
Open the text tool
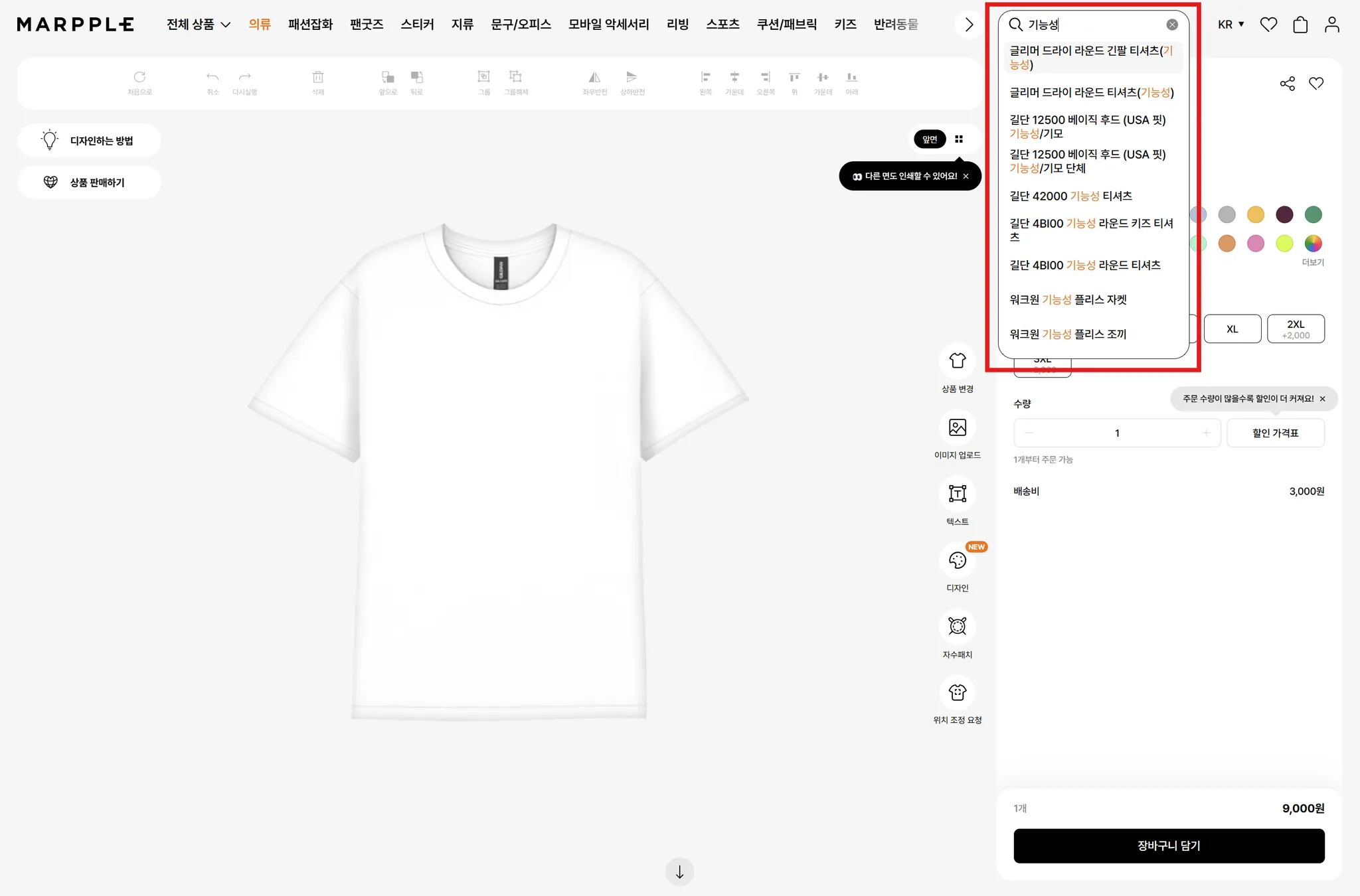957,494
